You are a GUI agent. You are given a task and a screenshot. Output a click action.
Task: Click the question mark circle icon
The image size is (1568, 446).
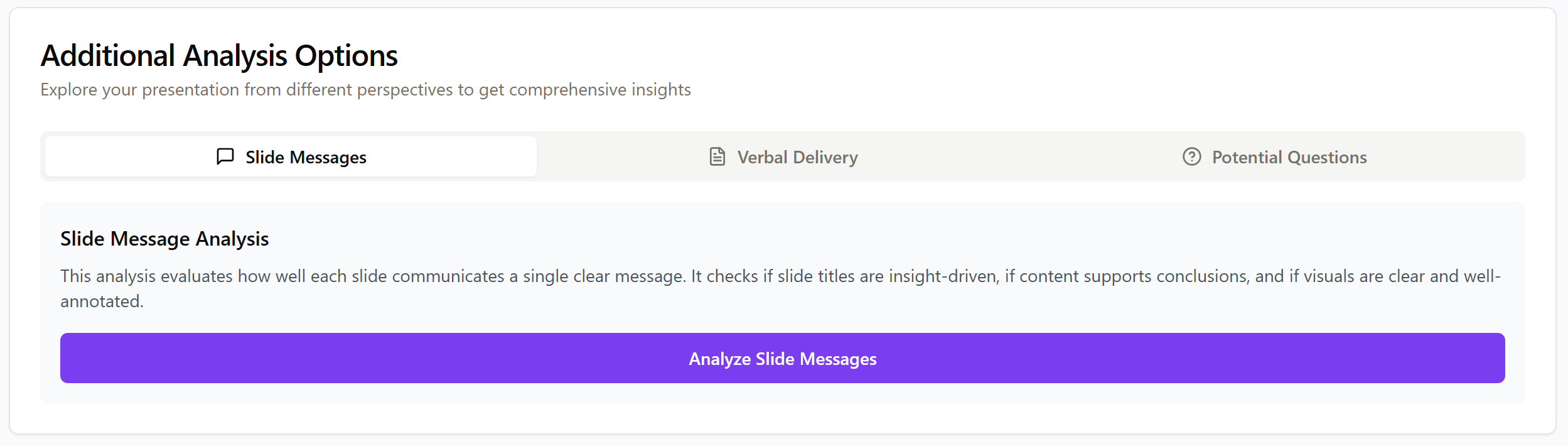pyautogui.click(x=1191, y=156)
